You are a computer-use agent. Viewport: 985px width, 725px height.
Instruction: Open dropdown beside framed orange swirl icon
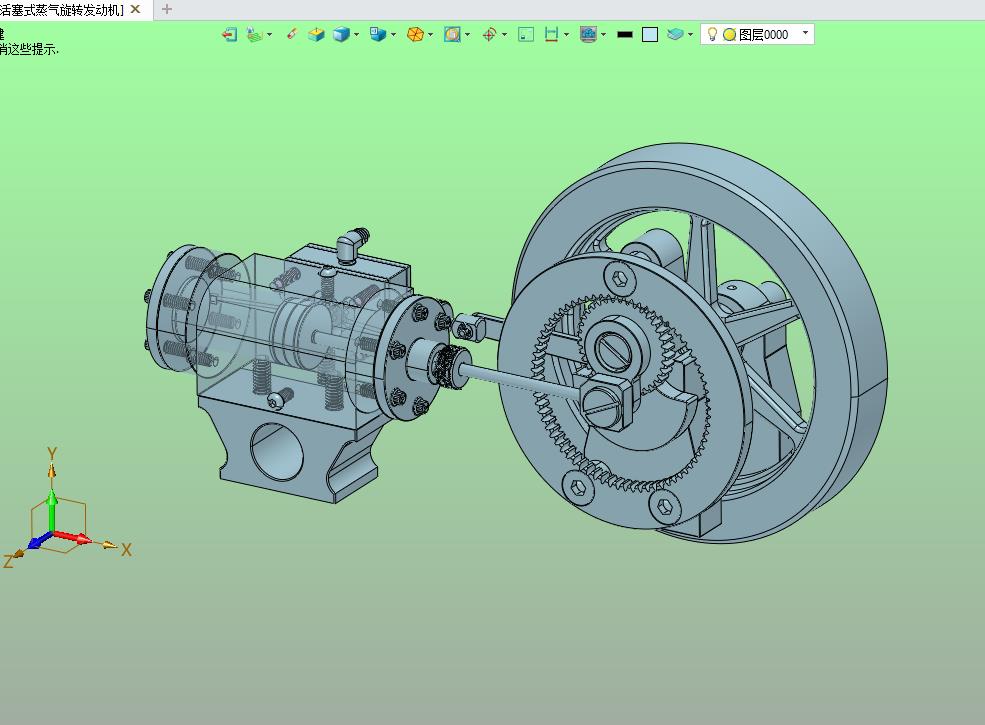click(467, 35)
